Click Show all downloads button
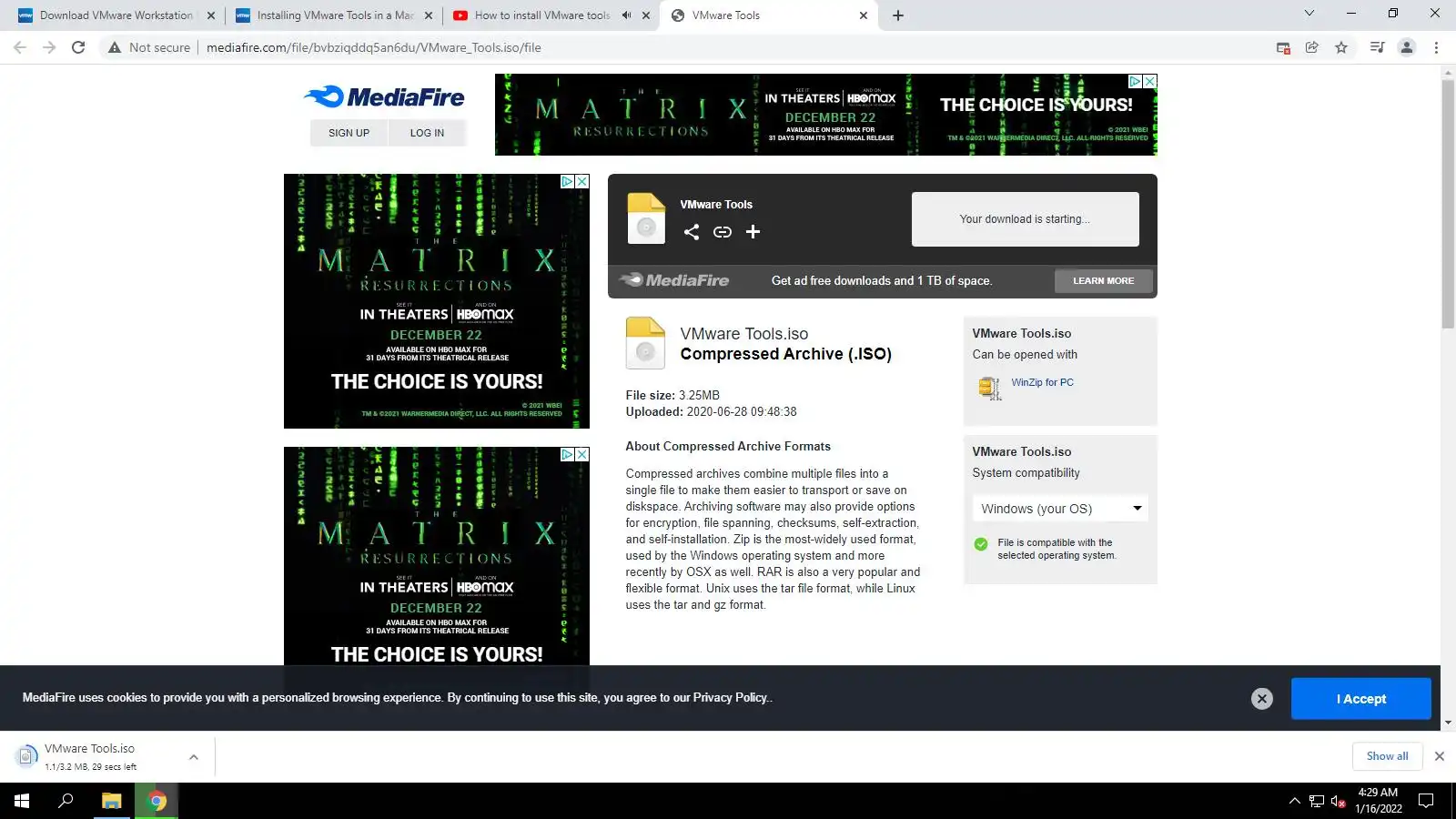The image size is (1456, 819). click(1387, 756)
